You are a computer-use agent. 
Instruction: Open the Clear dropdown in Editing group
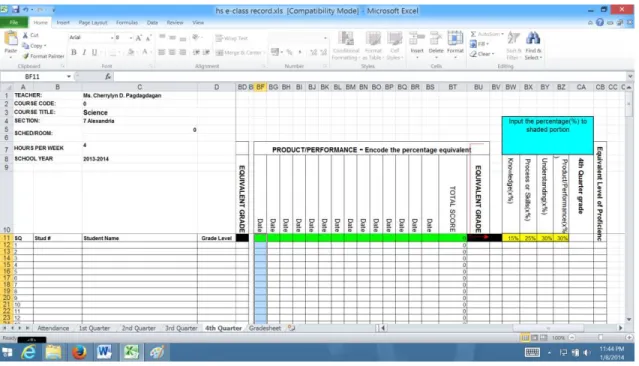pos(482,54)
